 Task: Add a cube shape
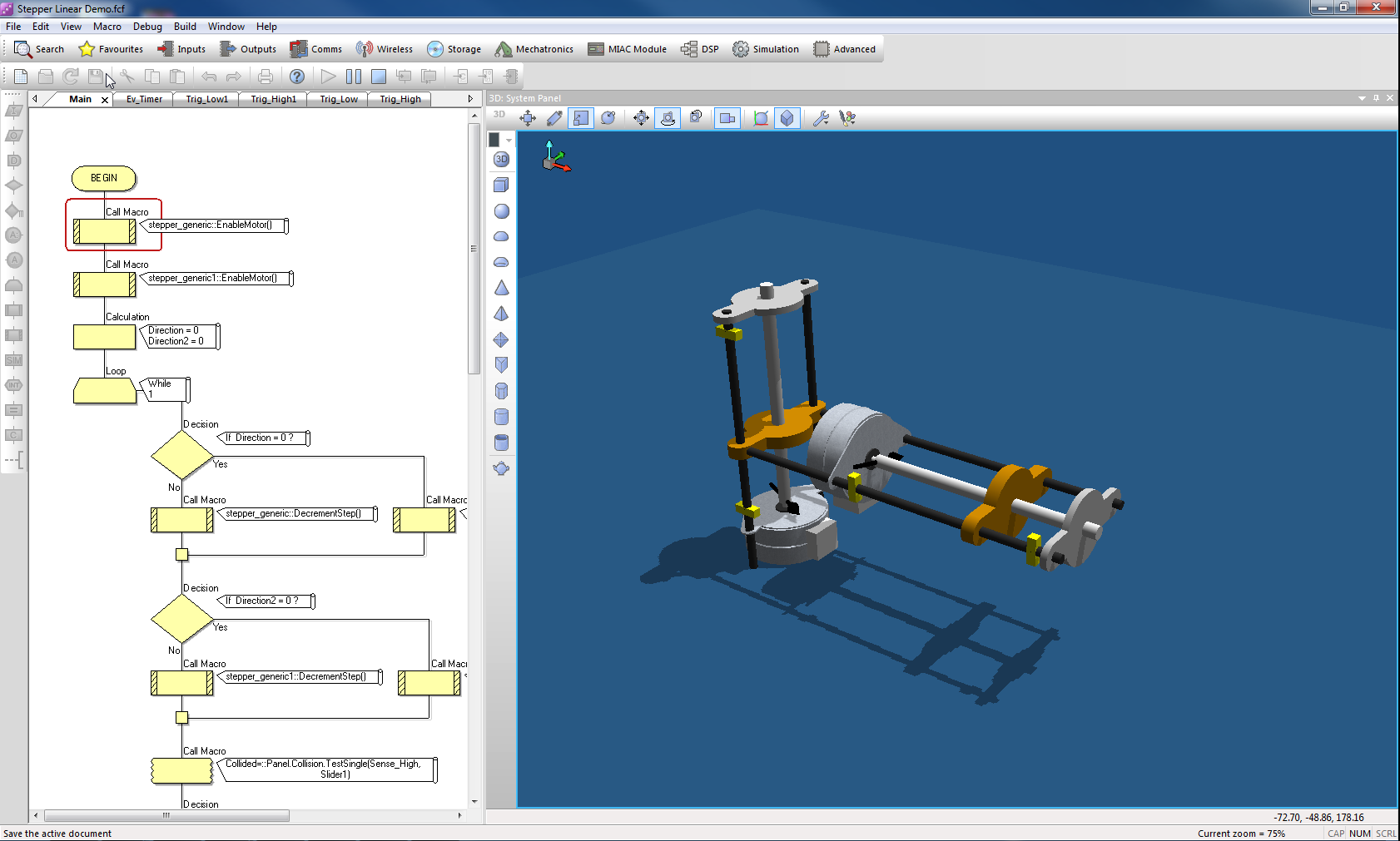[x=501, y=185]
